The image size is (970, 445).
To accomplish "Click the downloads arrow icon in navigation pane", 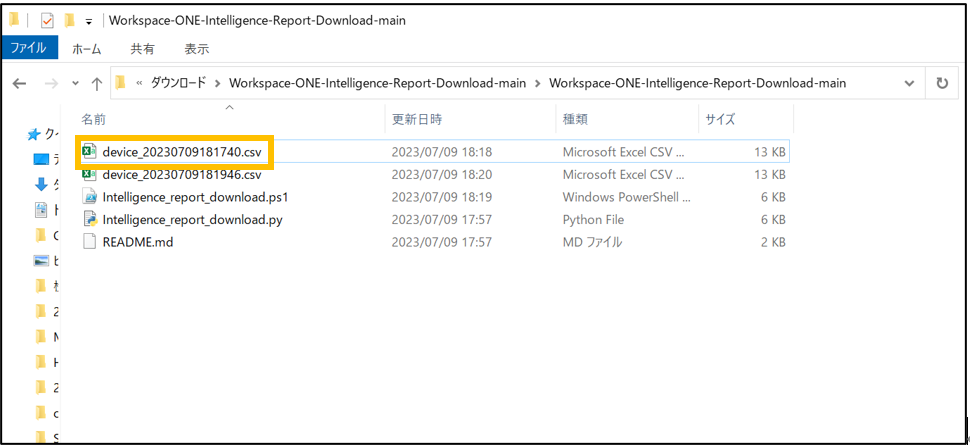I will pyautogui.click(x=41, y=184).
